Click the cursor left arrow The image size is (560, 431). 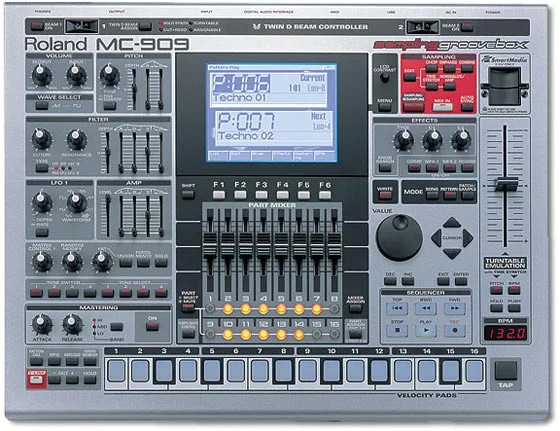click(436, 238)
